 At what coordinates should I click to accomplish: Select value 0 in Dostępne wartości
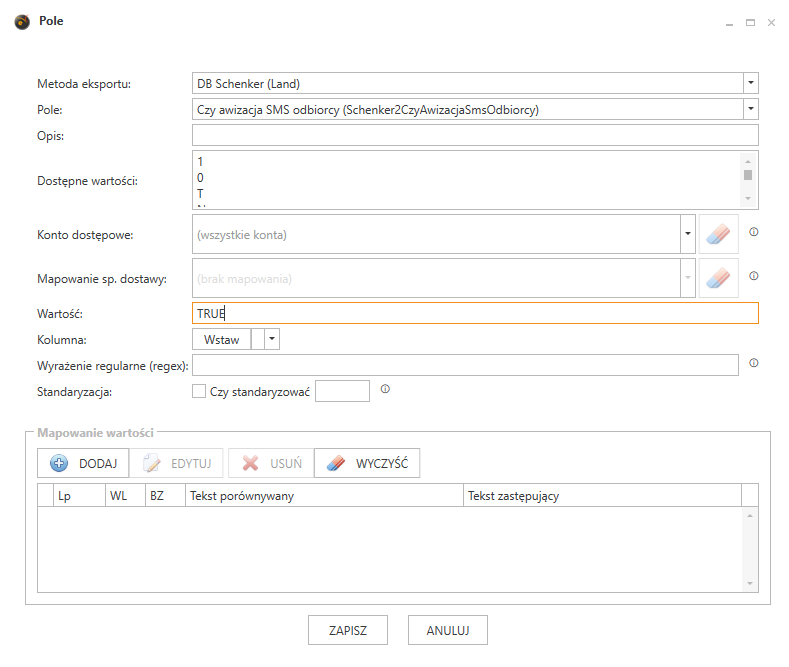click(200, 178)
